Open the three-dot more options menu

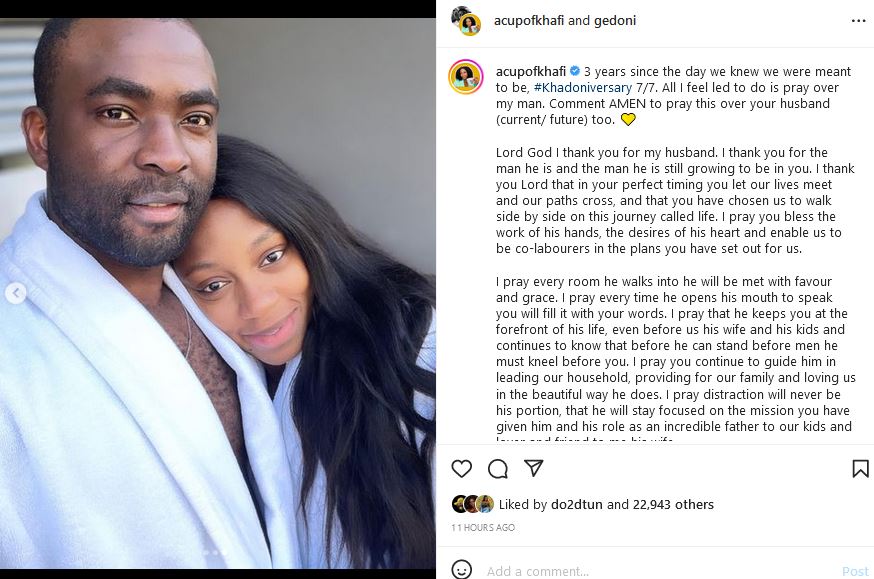click(858, 21)
